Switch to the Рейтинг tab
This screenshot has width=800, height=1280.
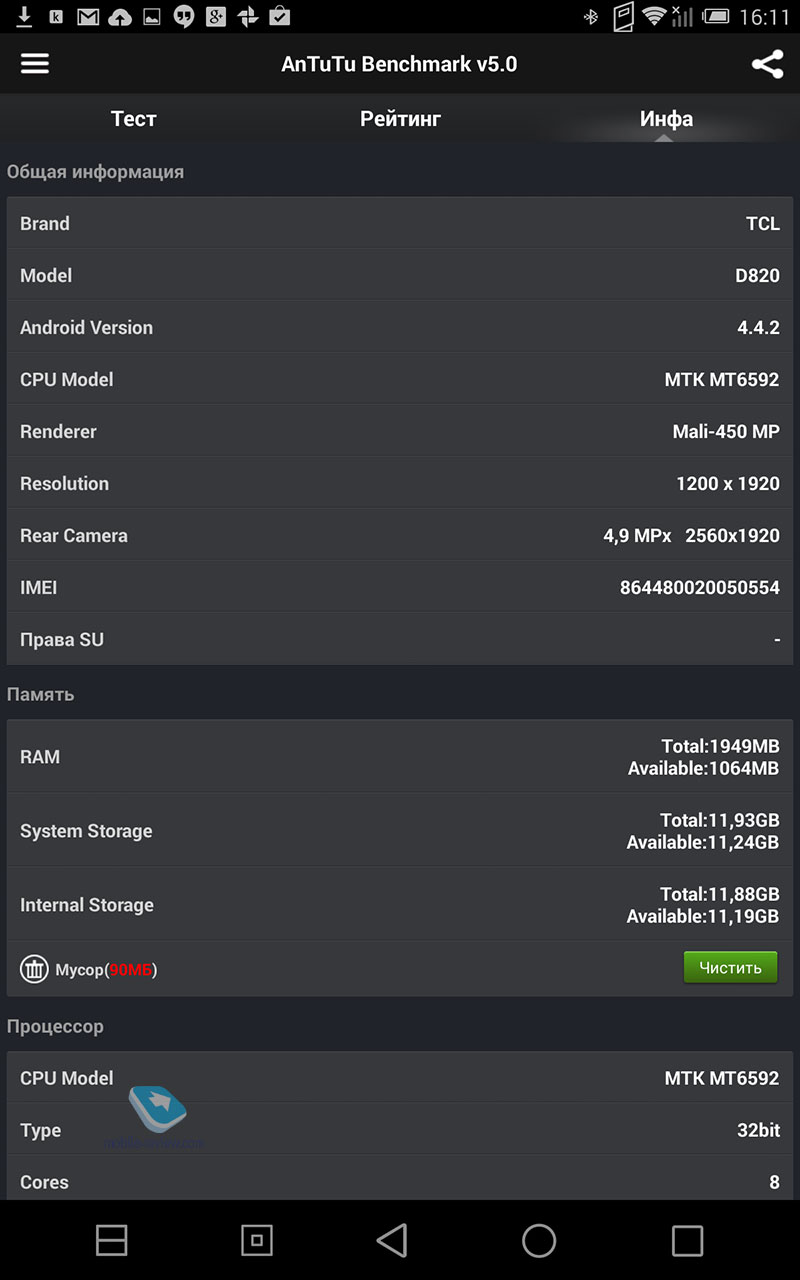click(x=400, y=119)
